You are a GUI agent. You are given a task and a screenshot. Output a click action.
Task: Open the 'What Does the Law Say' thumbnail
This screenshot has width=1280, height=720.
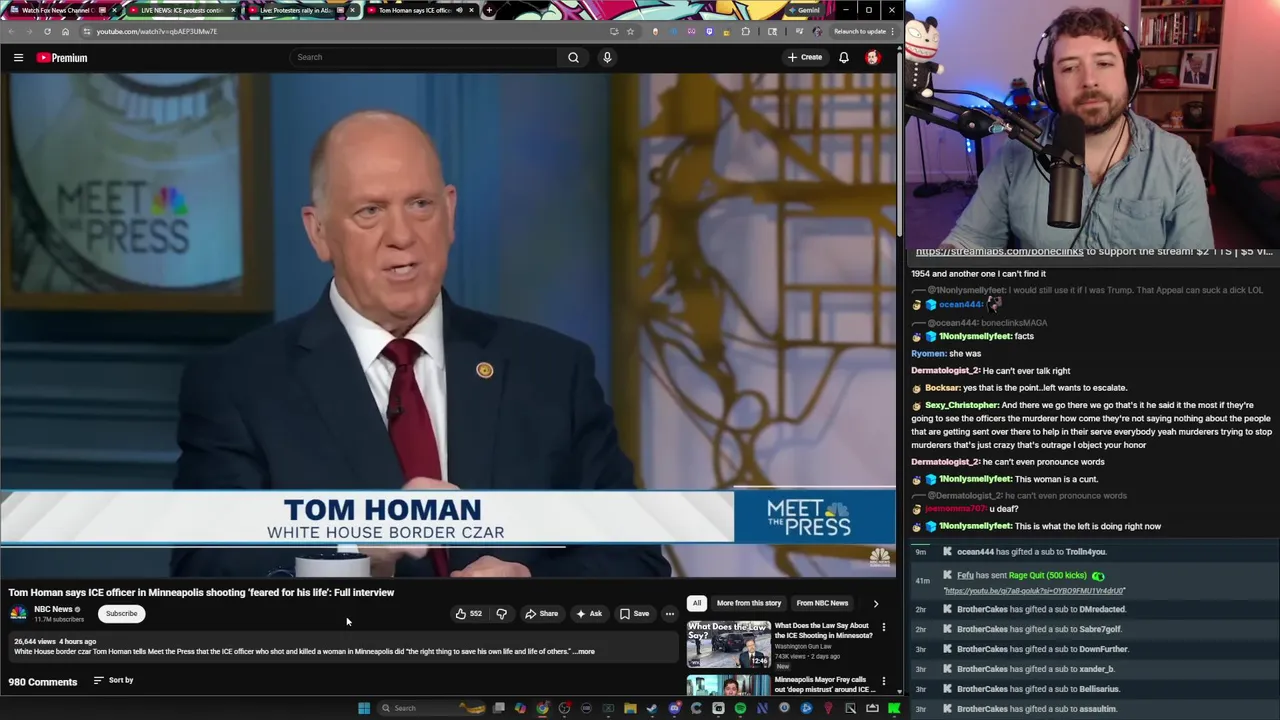729,645
